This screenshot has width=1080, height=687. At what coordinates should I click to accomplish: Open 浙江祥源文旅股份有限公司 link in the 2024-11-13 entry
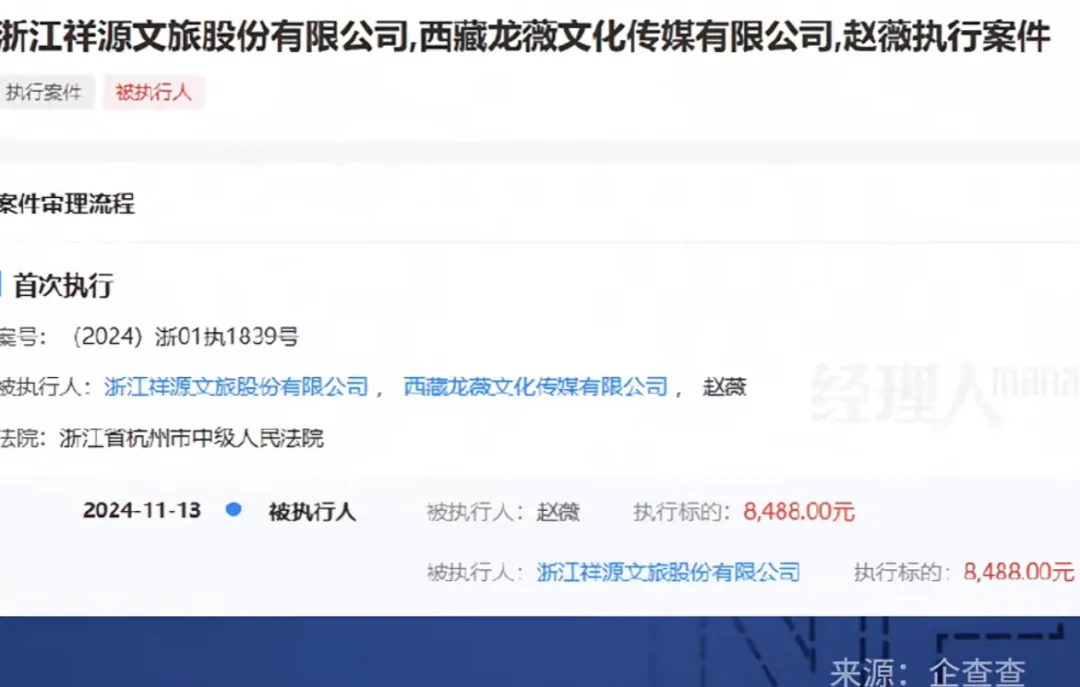click(x=668, y=572)
